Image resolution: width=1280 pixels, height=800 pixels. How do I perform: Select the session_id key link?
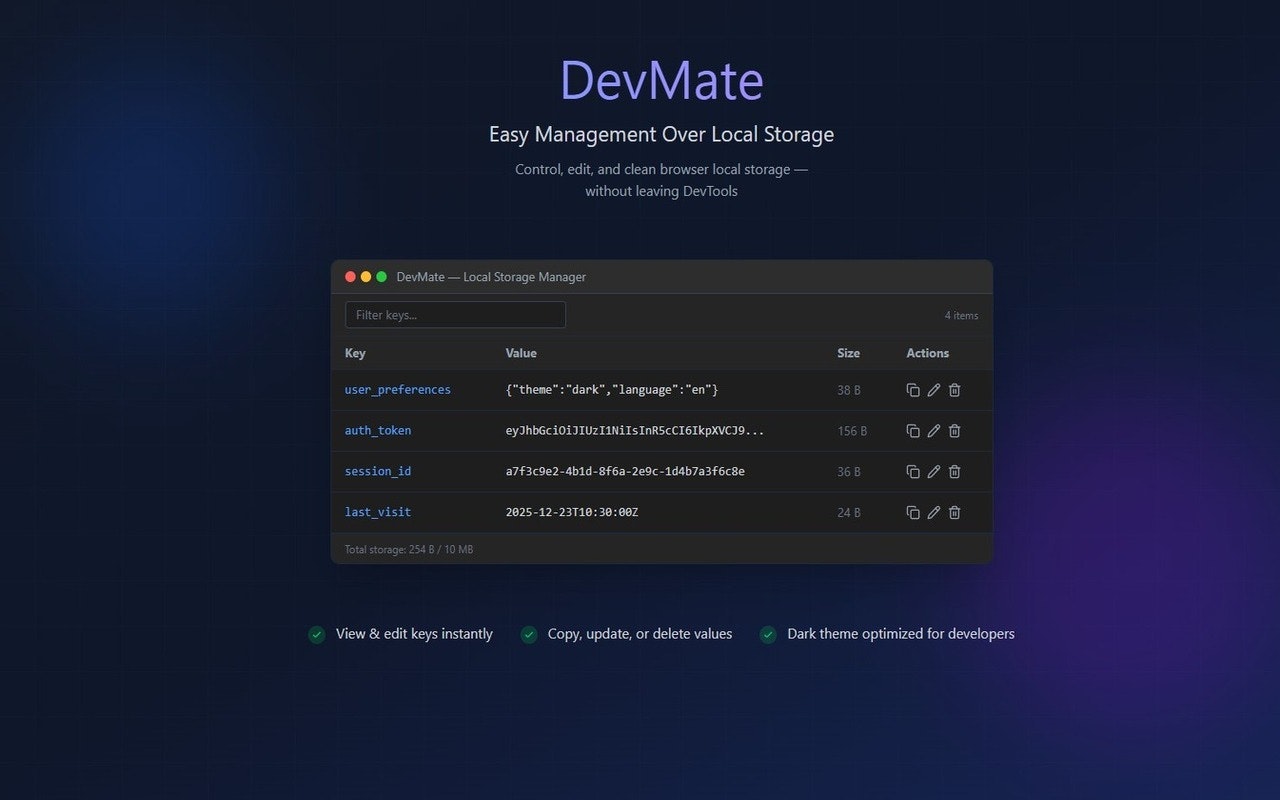pyautogui.click(x=377, y=471)
